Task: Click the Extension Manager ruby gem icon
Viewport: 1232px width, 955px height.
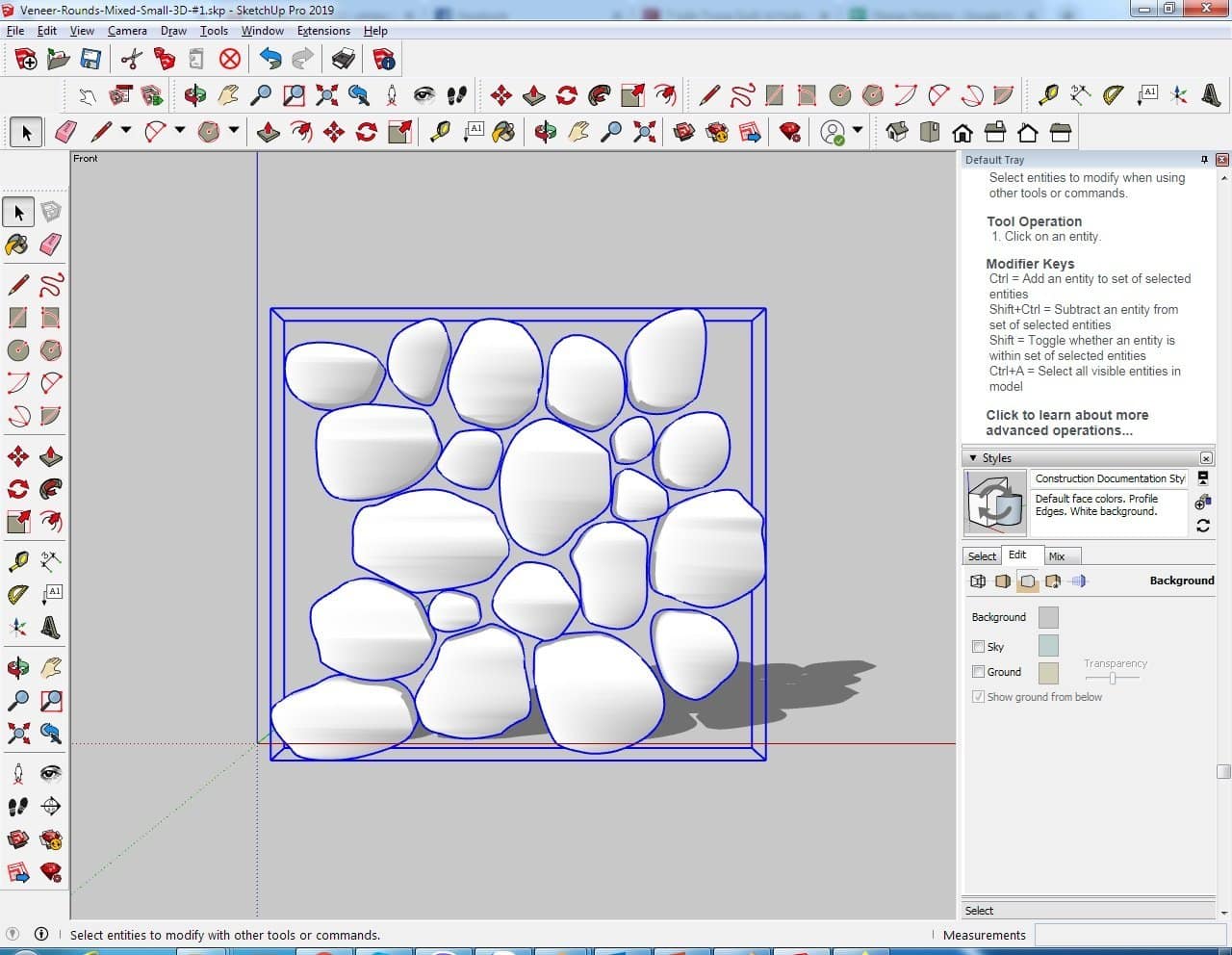Action: tap(790, 132)
